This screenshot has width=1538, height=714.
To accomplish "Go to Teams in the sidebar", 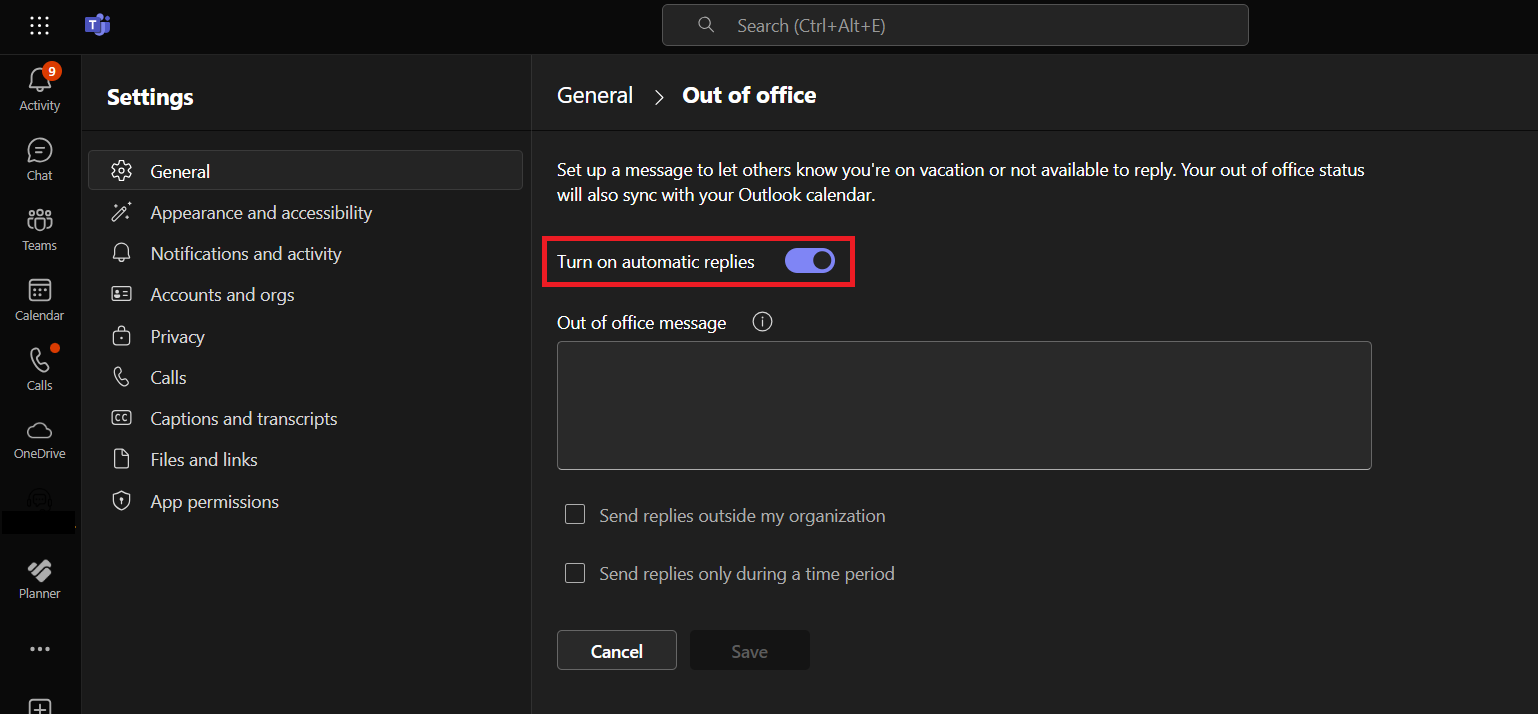I will pos(40,230).
